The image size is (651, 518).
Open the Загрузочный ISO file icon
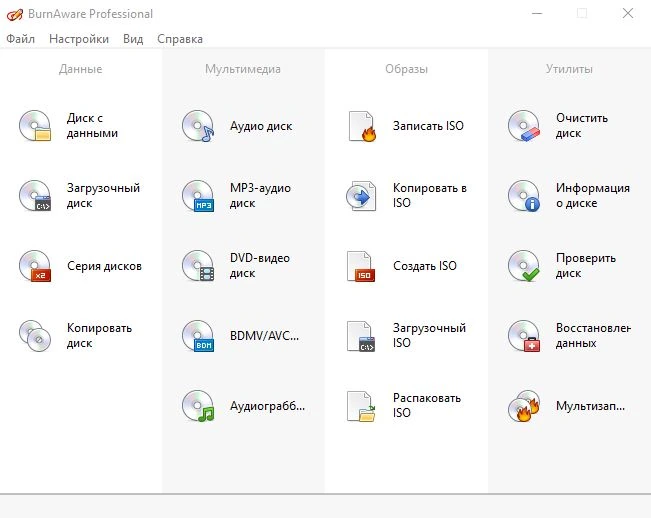coord(361,336)
